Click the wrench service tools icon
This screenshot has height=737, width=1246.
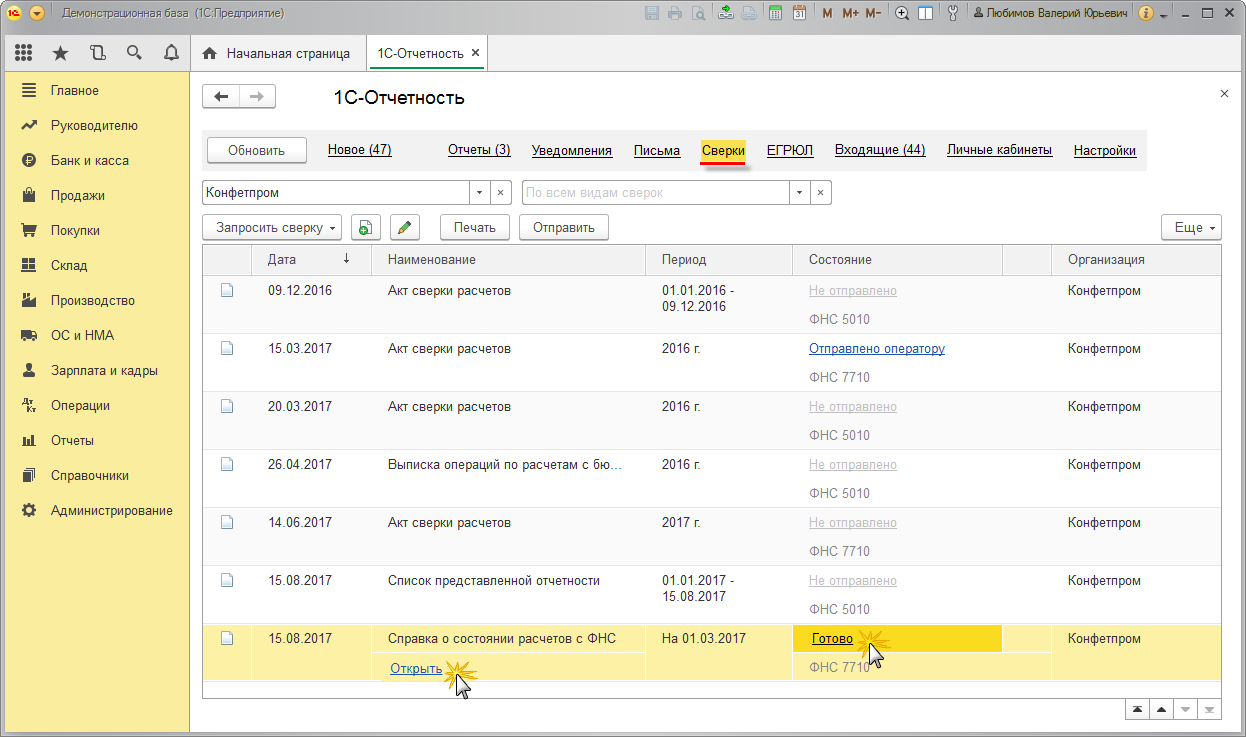click(951, 14)
